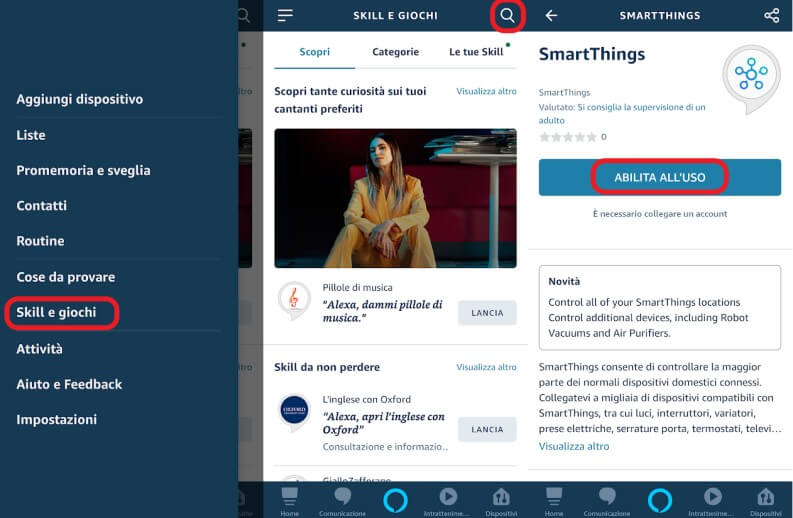
Task: Enable the skill with Abilita all'uso
Action: click(659, 178)
